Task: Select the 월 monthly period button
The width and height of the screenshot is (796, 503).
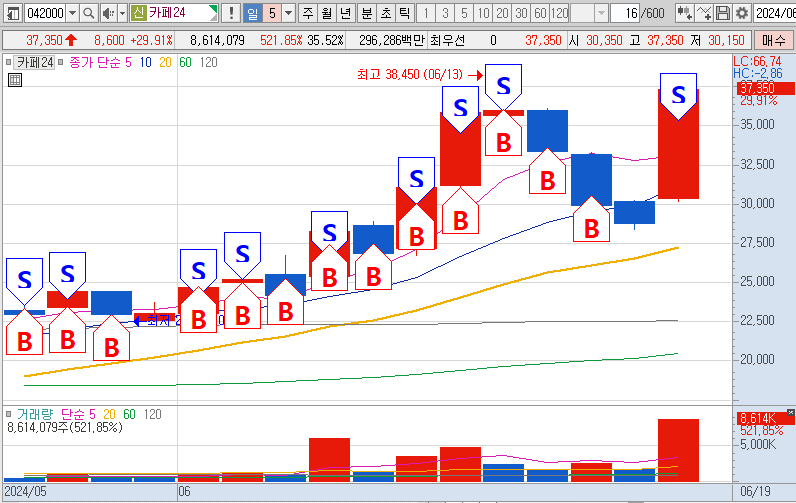Action: tap(327, 13)
